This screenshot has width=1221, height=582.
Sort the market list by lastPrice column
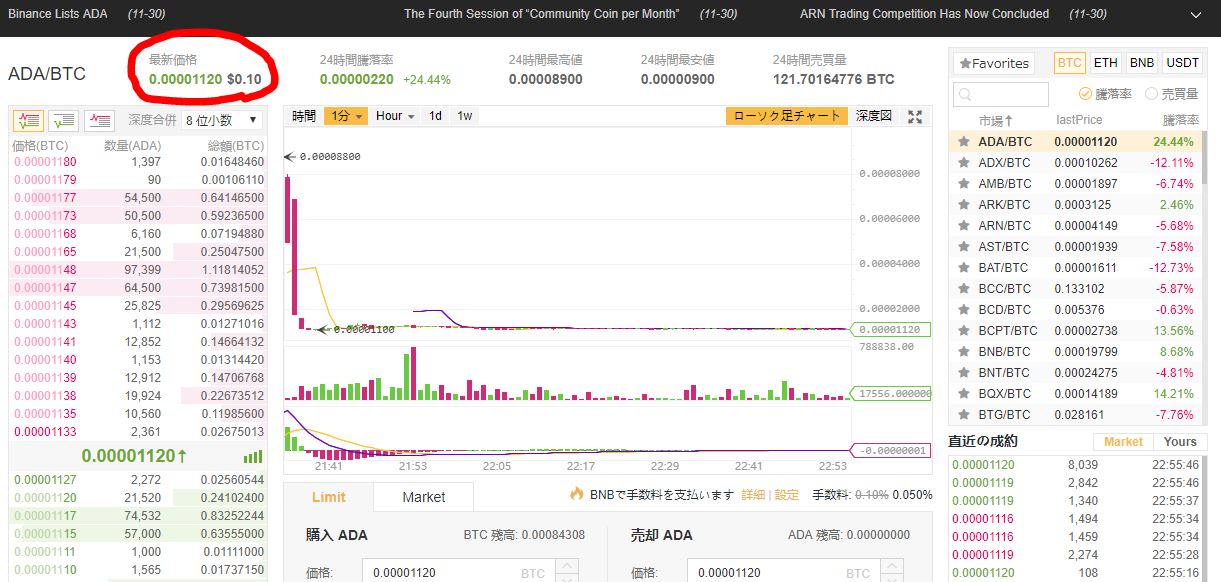(x=1079, y=120)
